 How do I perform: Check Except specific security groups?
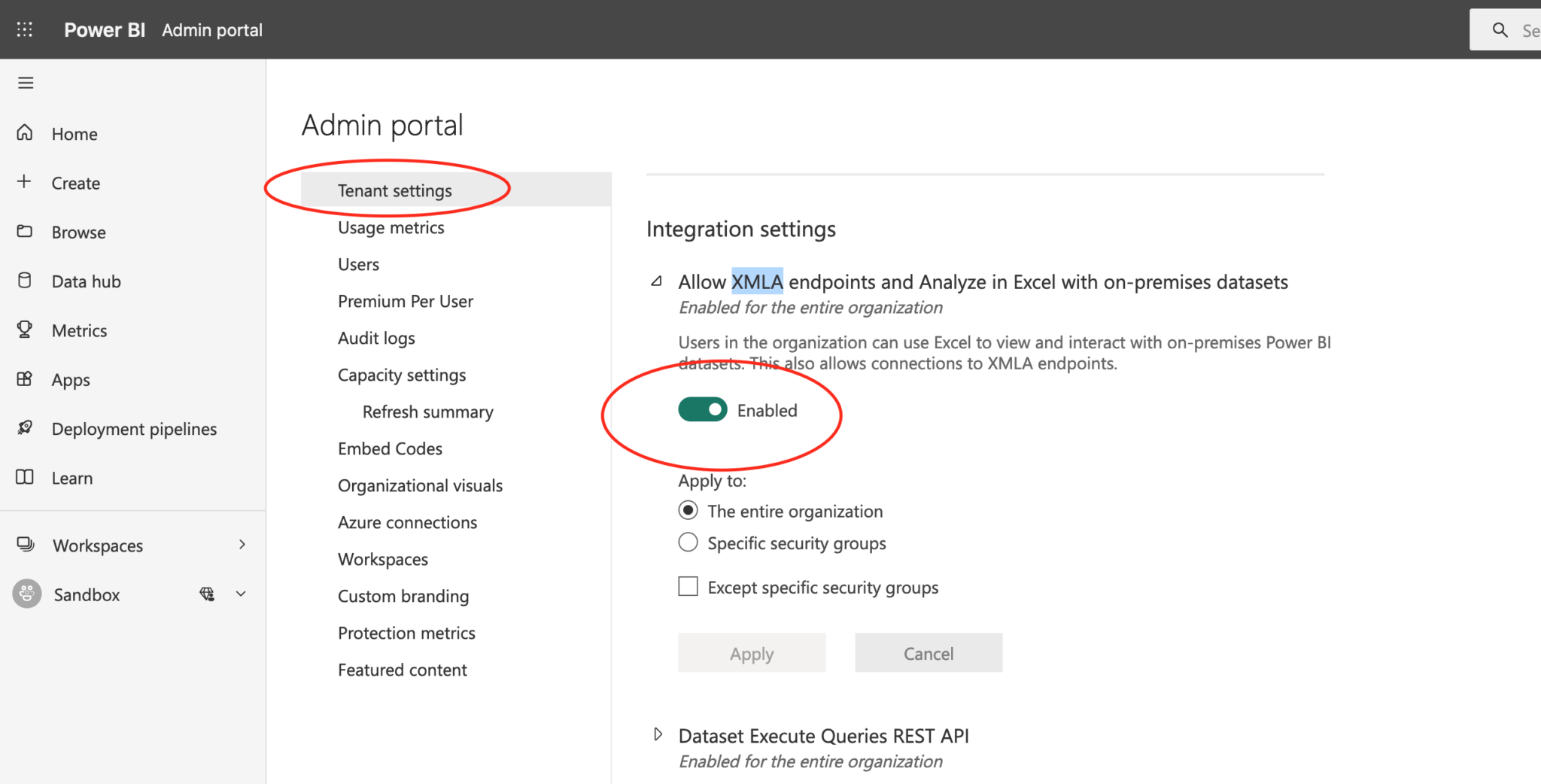coord(688,586)
